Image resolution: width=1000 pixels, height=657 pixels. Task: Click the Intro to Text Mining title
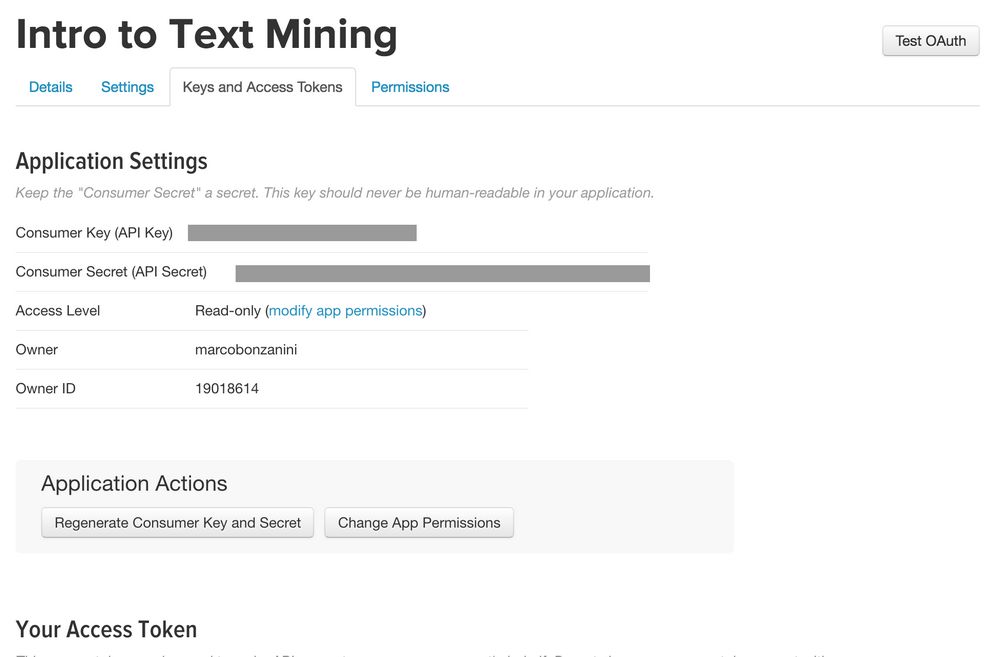[x=207, y=35]
